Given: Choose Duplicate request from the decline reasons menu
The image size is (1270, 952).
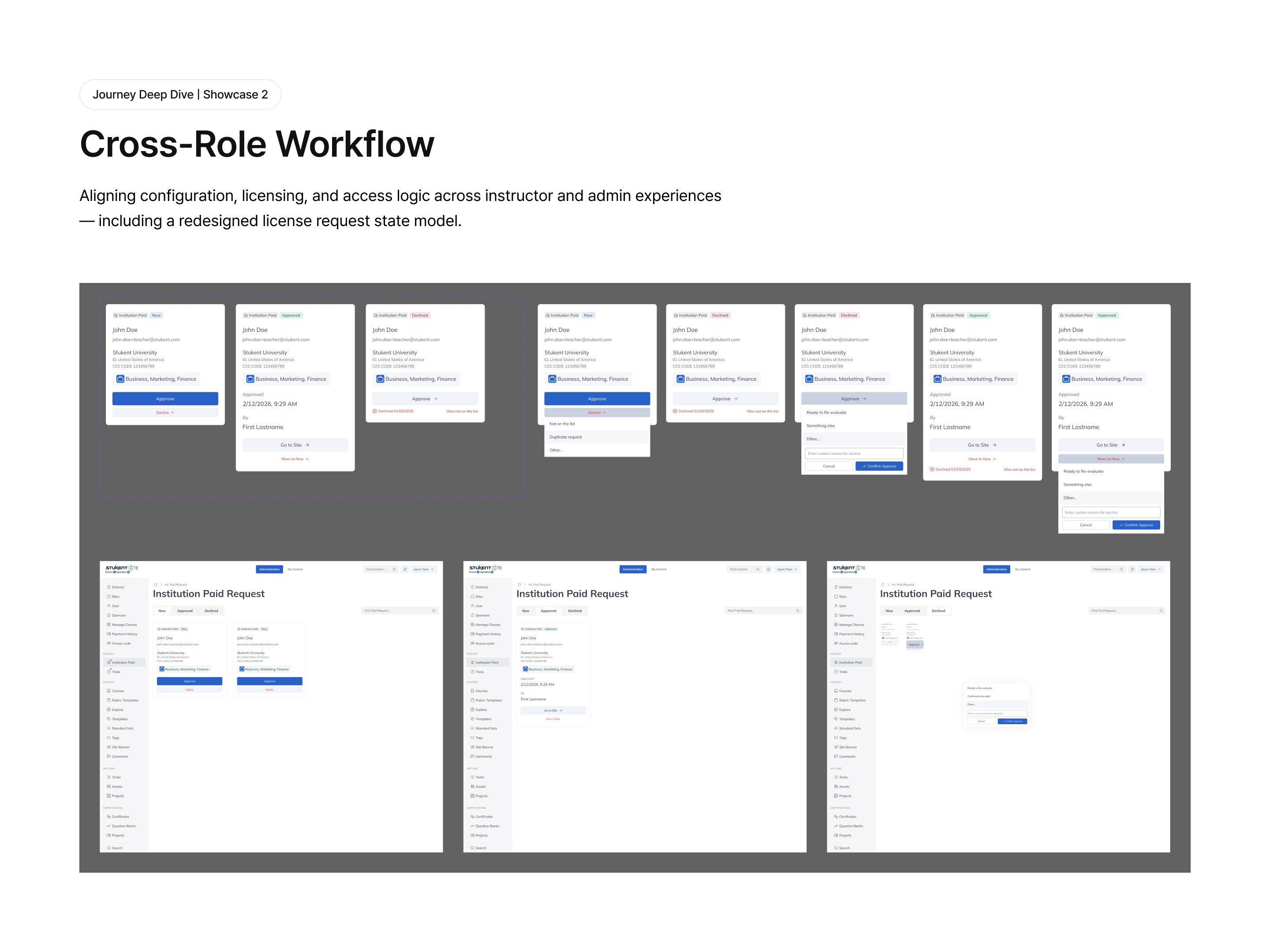Looking at the screenshot, I should pyautogui.click(x=565, y=437).
